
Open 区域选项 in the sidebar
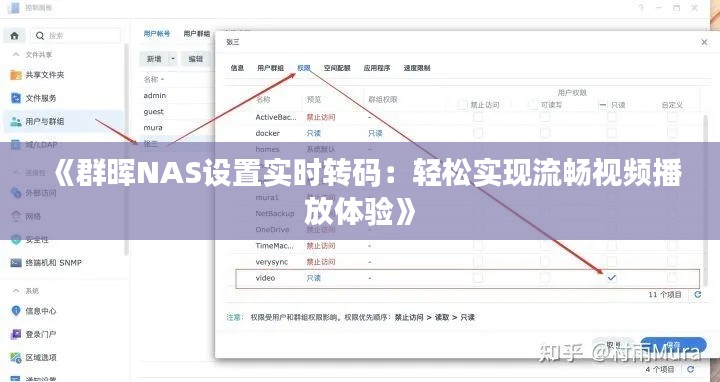point(33,357)
